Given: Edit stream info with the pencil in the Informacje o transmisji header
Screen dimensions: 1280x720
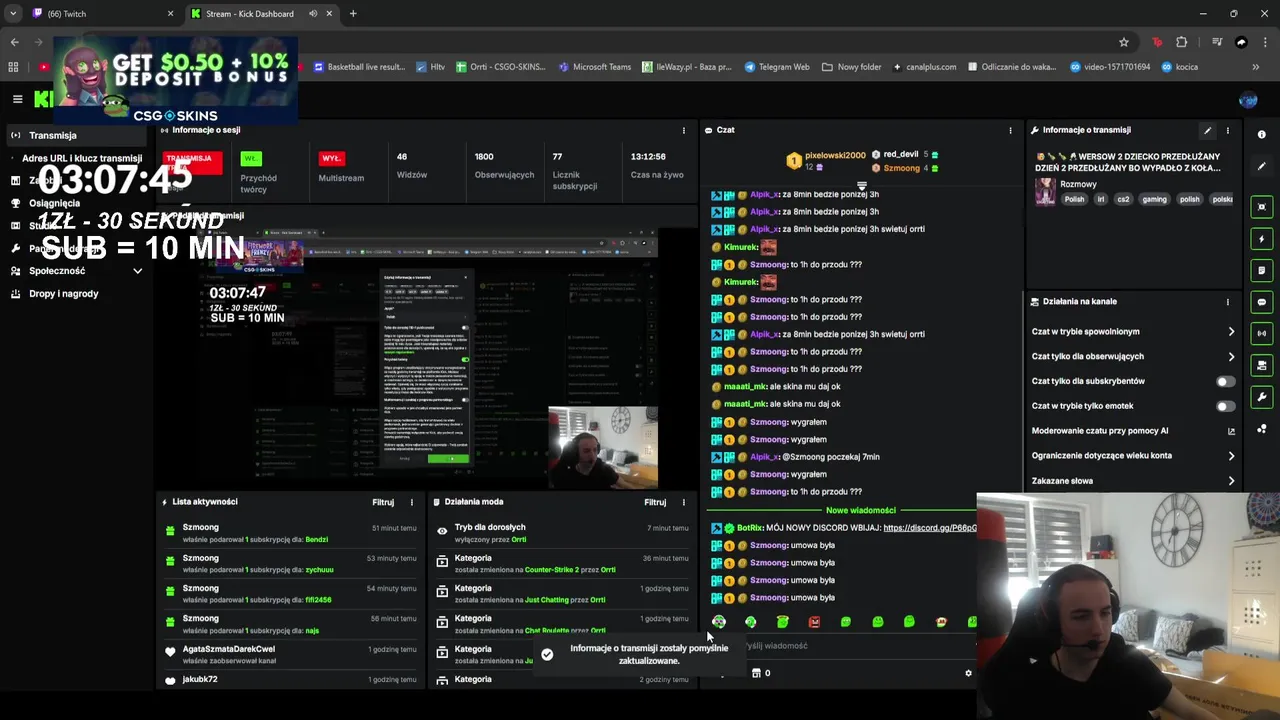Looking at the screenshot, I should (x=1208, y=130).
